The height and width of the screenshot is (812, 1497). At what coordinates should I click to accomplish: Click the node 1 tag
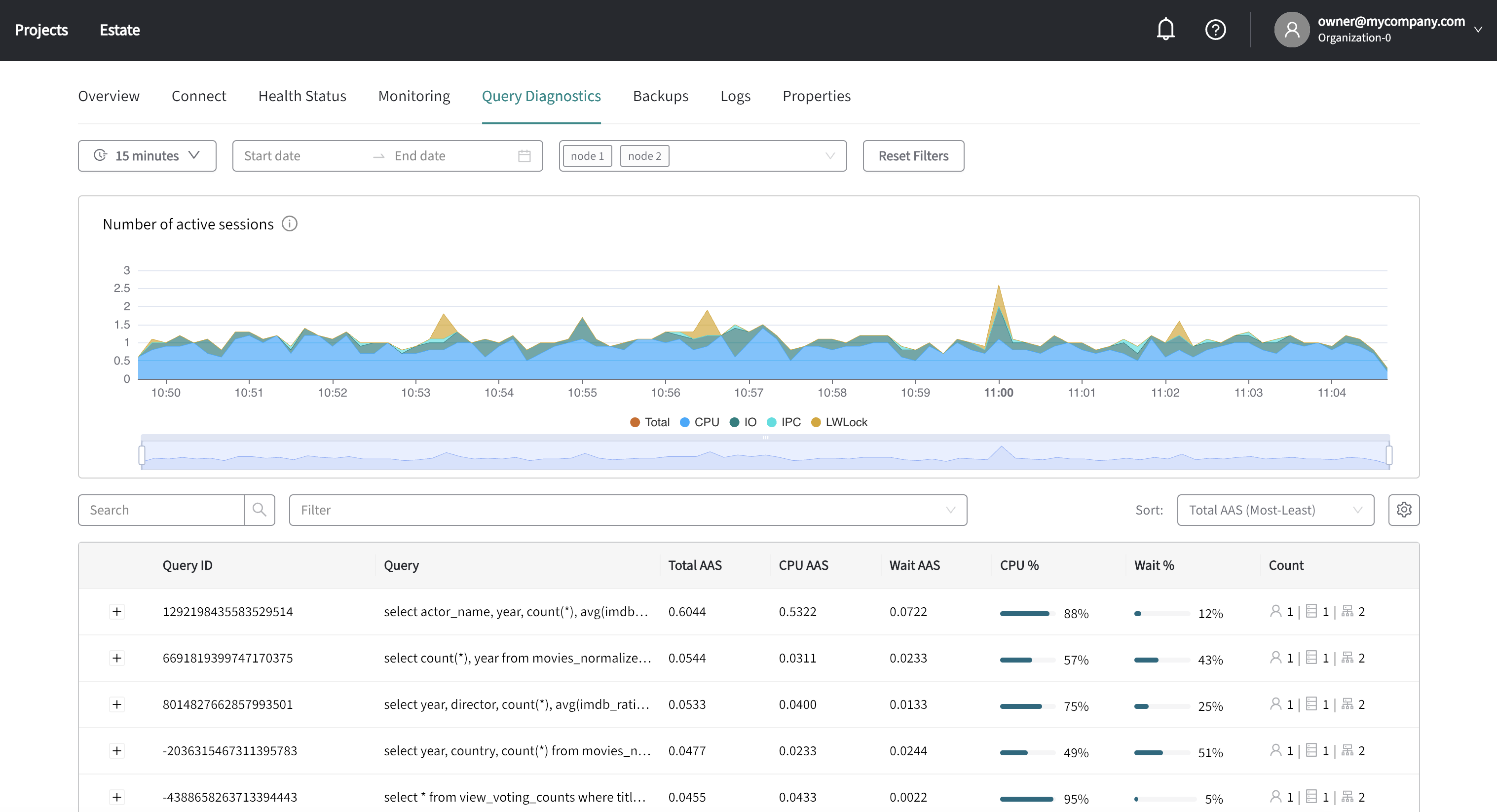(x=588, y=156)
